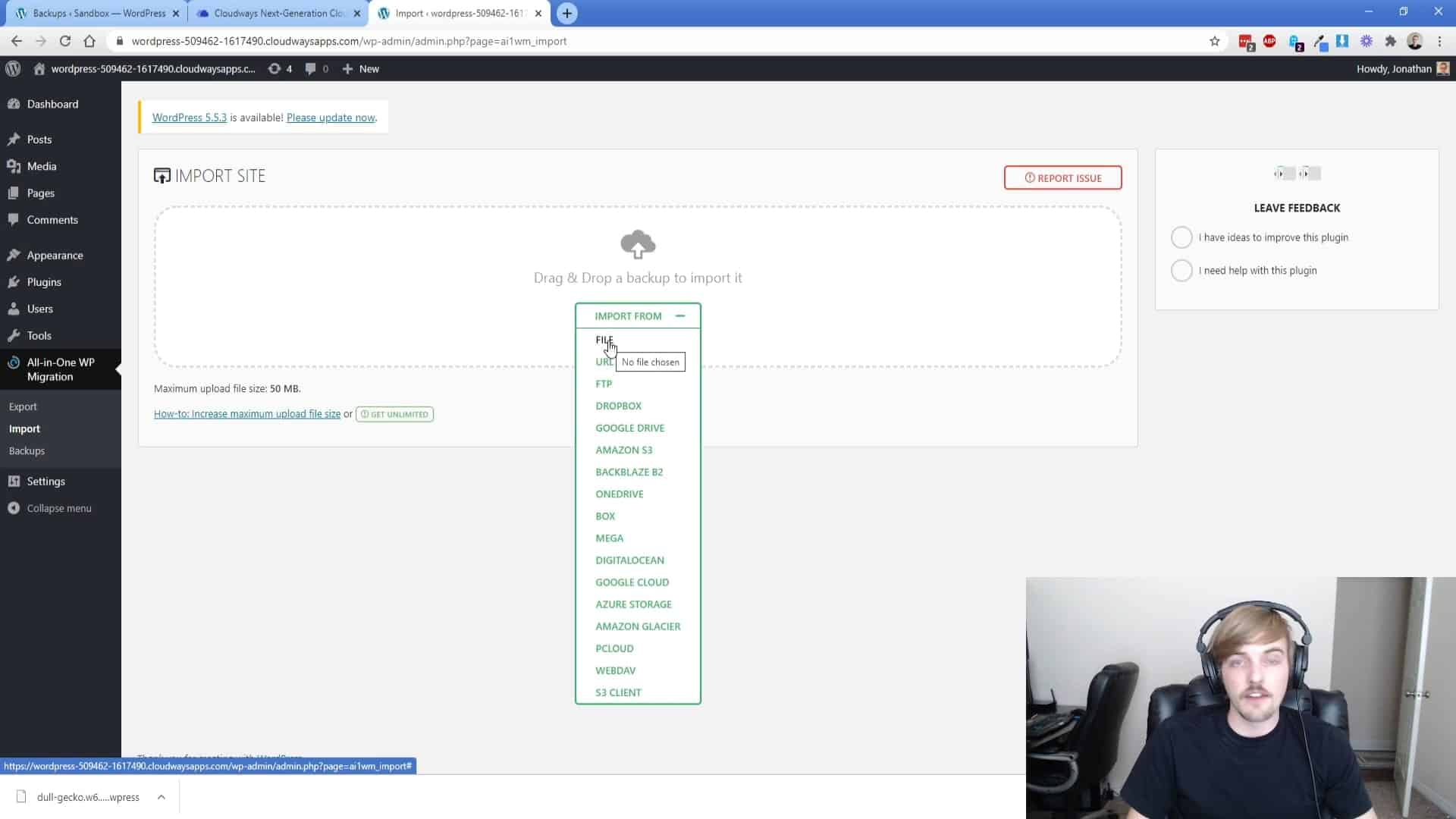Image resolution: width=1456 pixels, height=819 pixels.
Task: Click the Comments sidebar icon
Action: (14, 220)
